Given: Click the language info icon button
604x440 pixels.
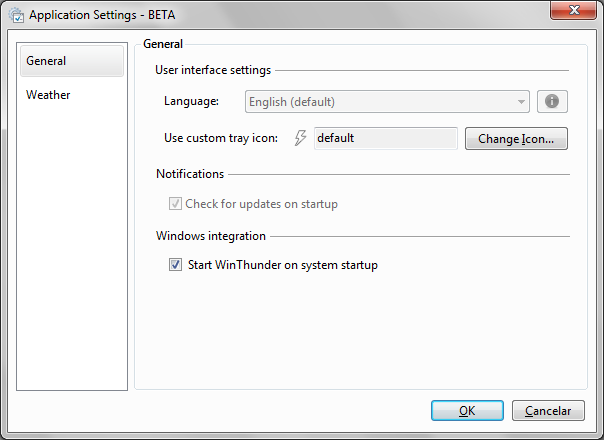Looking at the screenshot, I should [552, 102].
